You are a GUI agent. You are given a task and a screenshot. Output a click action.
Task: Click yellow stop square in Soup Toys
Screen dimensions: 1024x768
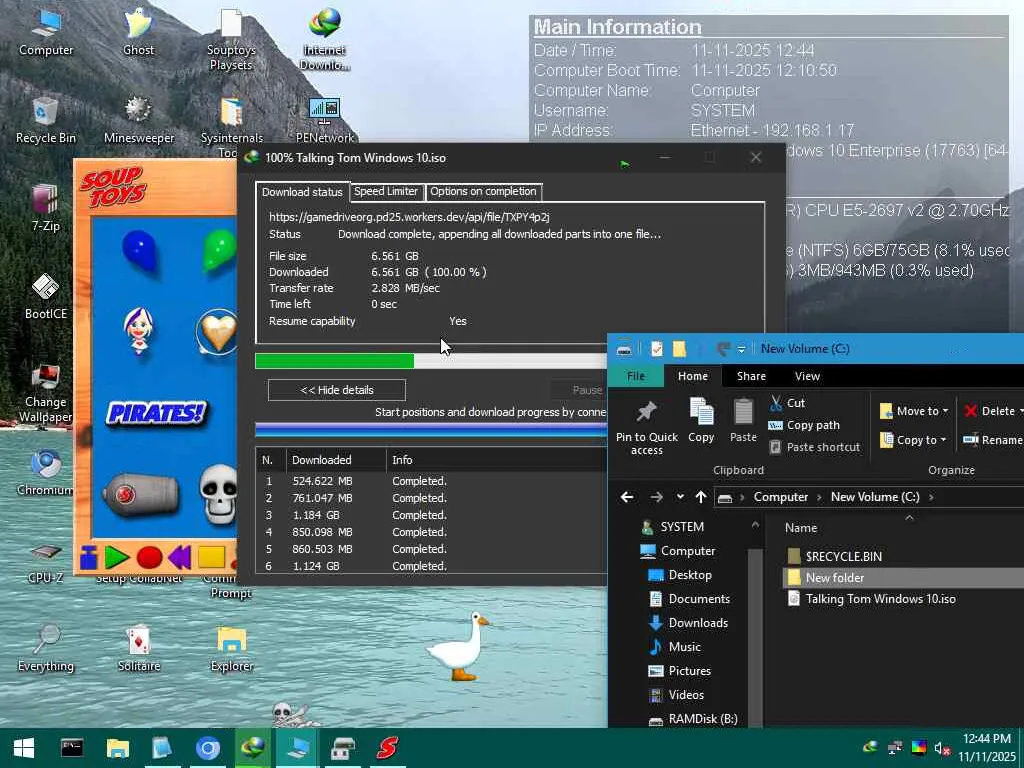(212, 557)
